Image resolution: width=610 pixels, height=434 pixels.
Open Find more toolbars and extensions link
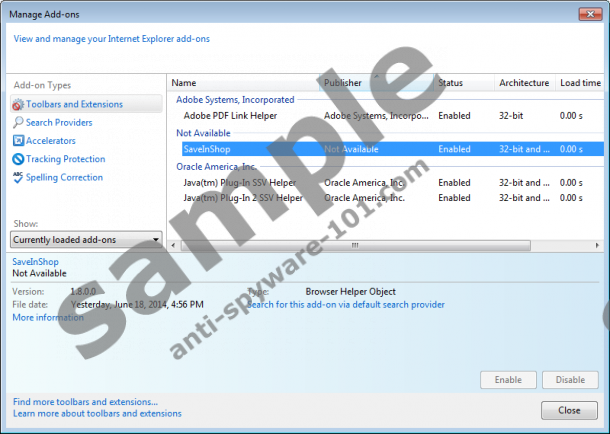pyautogui.click(x=85, y=401)
